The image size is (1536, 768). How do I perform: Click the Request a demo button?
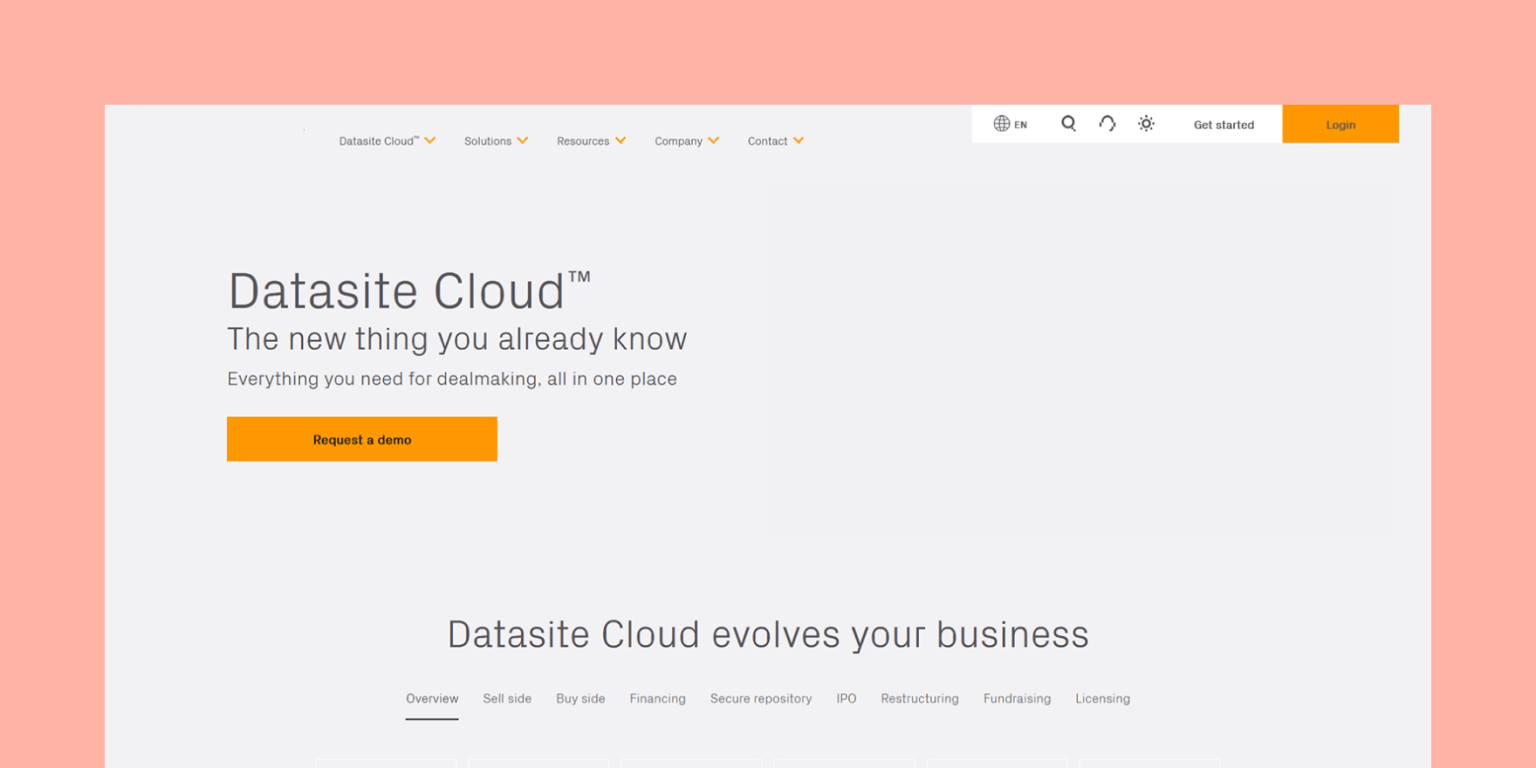[362, 439]
